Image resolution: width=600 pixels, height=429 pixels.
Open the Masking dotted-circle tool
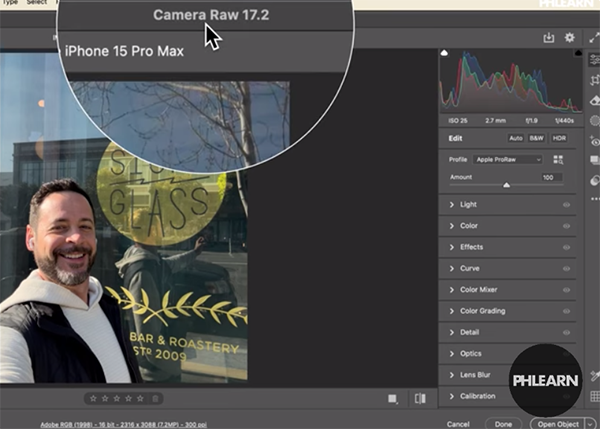point(595,121)
